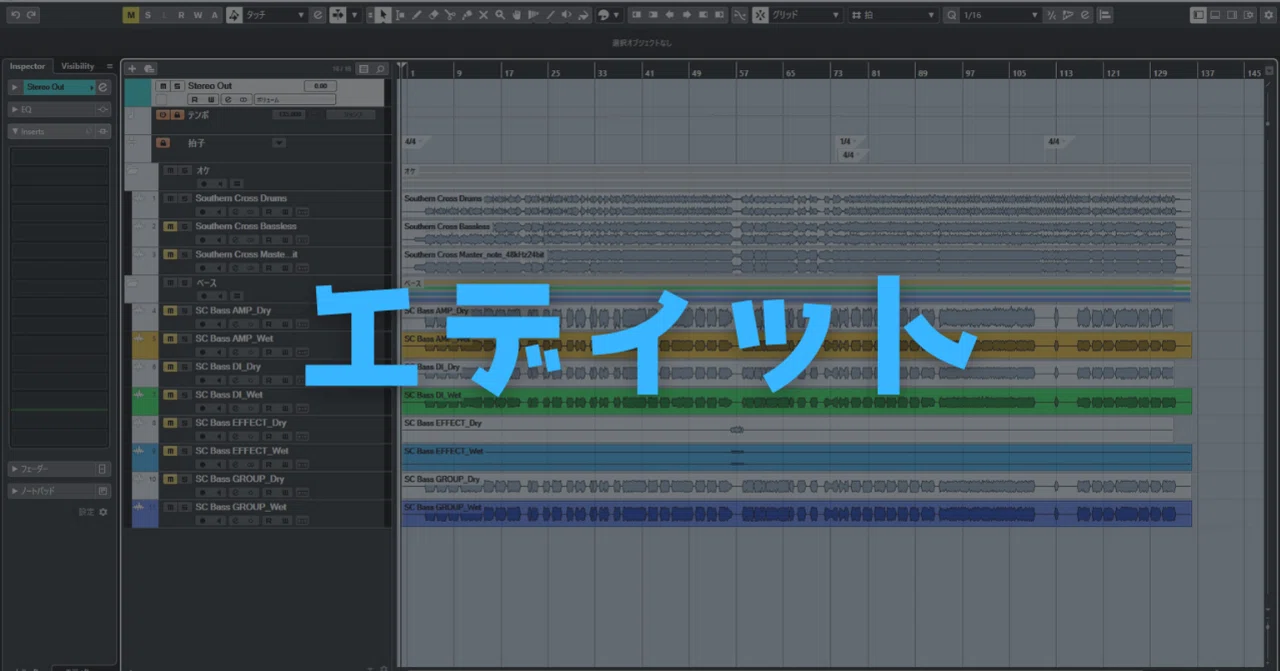Viewport: 1280px width, 671px height.
Task: Select the Line tool
Action: 550,15
